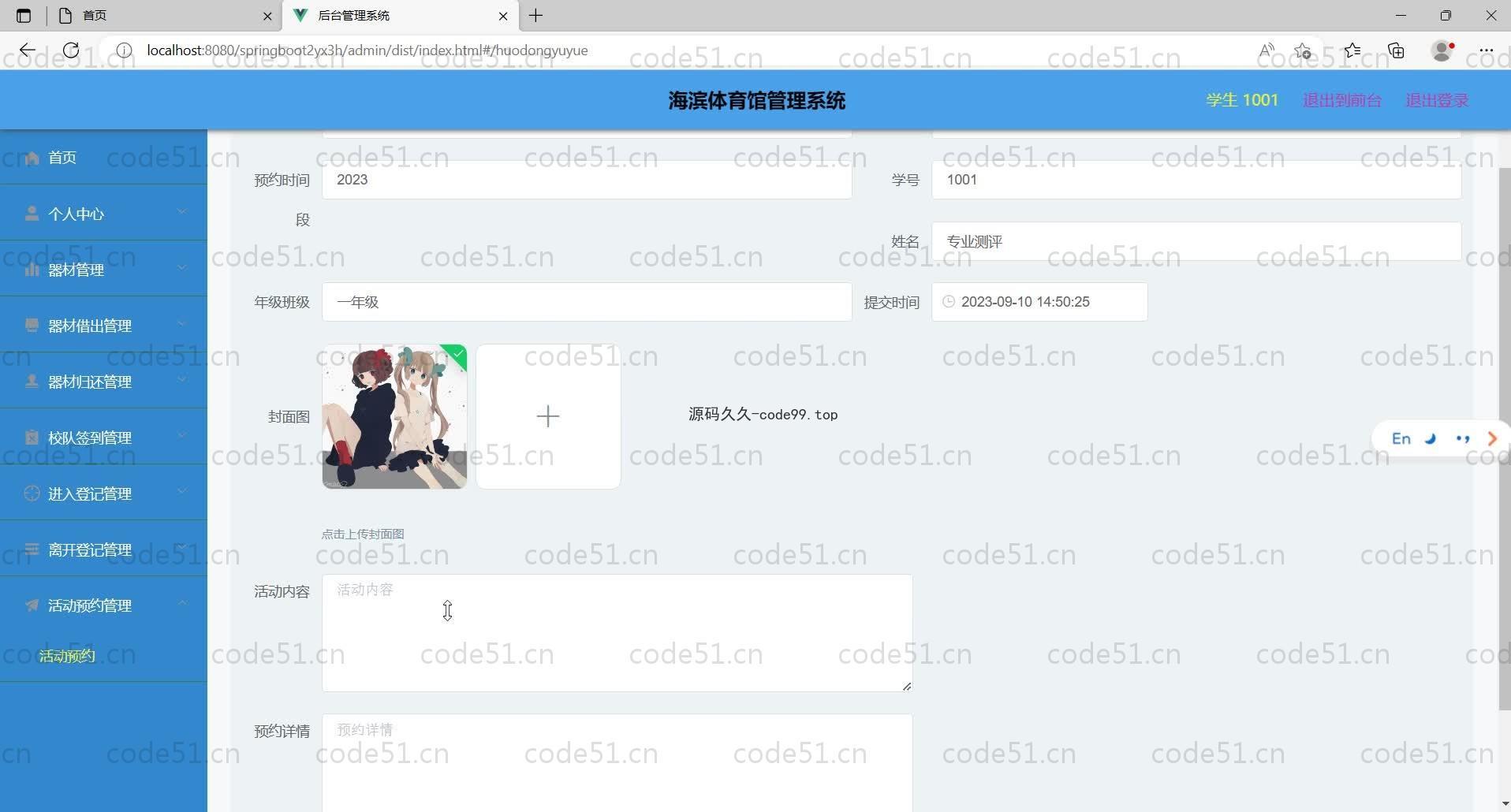Viewport: 1511px width, 812px height.
Task: Click the 姓名 input field
Action: (x=1196, y=241)
